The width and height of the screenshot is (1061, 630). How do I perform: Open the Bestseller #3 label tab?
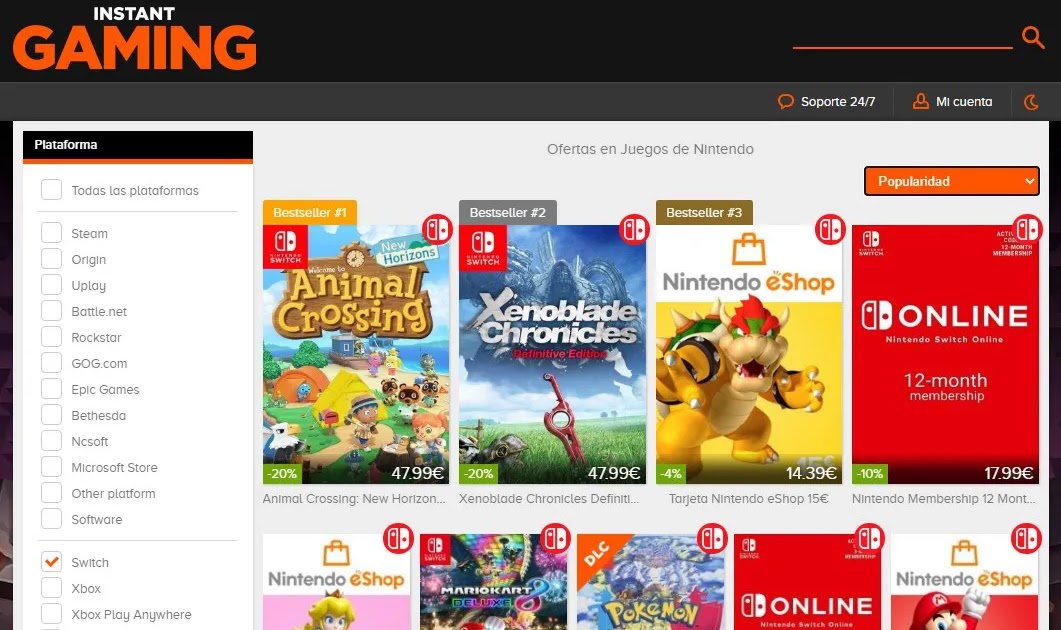click(x=704, y=212)
